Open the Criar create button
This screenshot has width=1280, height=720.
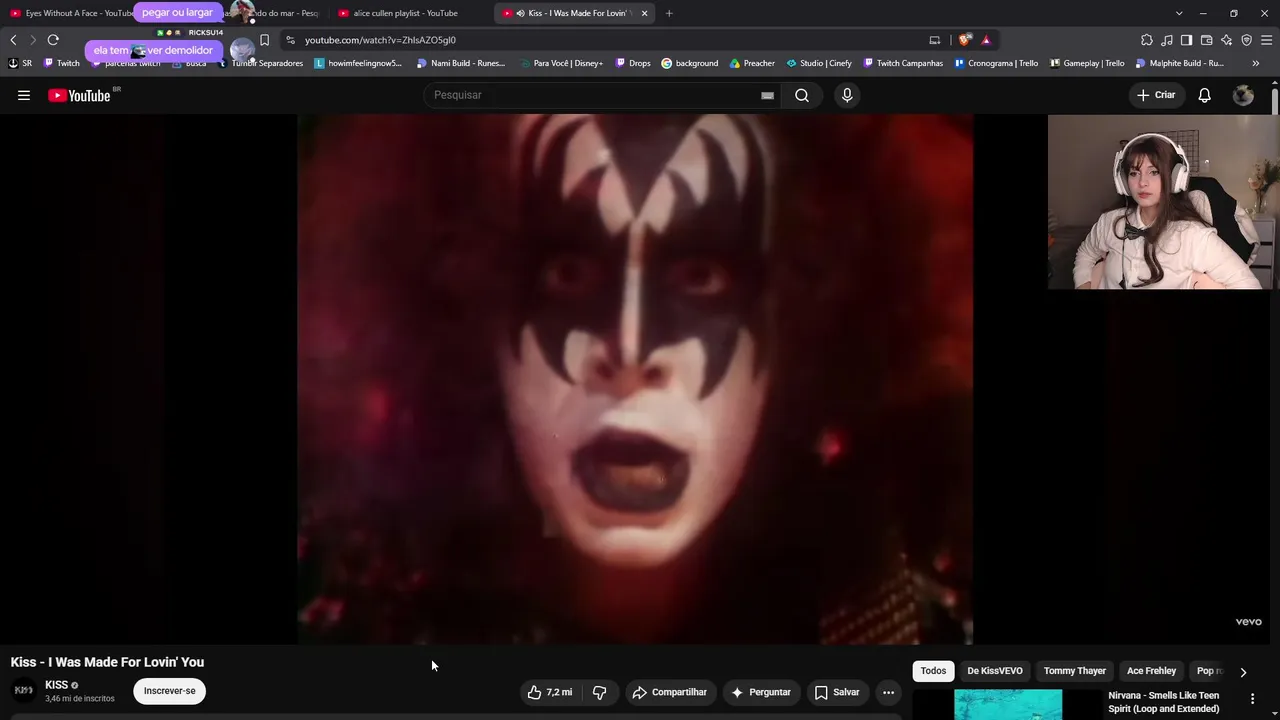coord(1157,95)
